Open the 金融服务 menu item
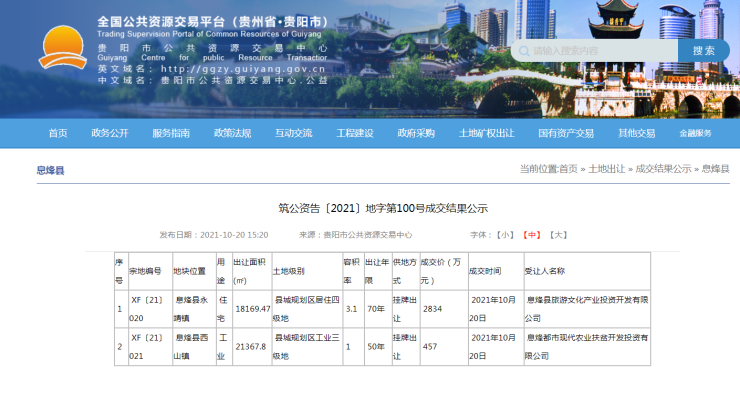 [x=695, y=134]
